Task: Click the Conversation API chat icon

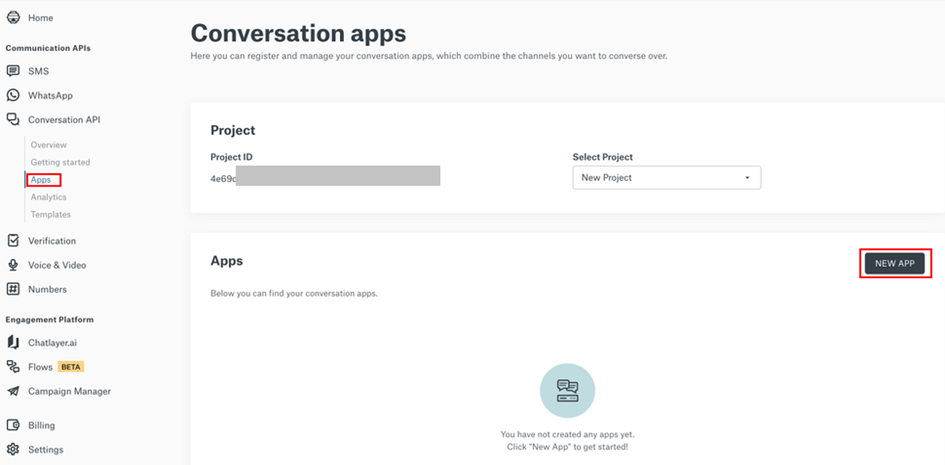Action: point(13,120)
